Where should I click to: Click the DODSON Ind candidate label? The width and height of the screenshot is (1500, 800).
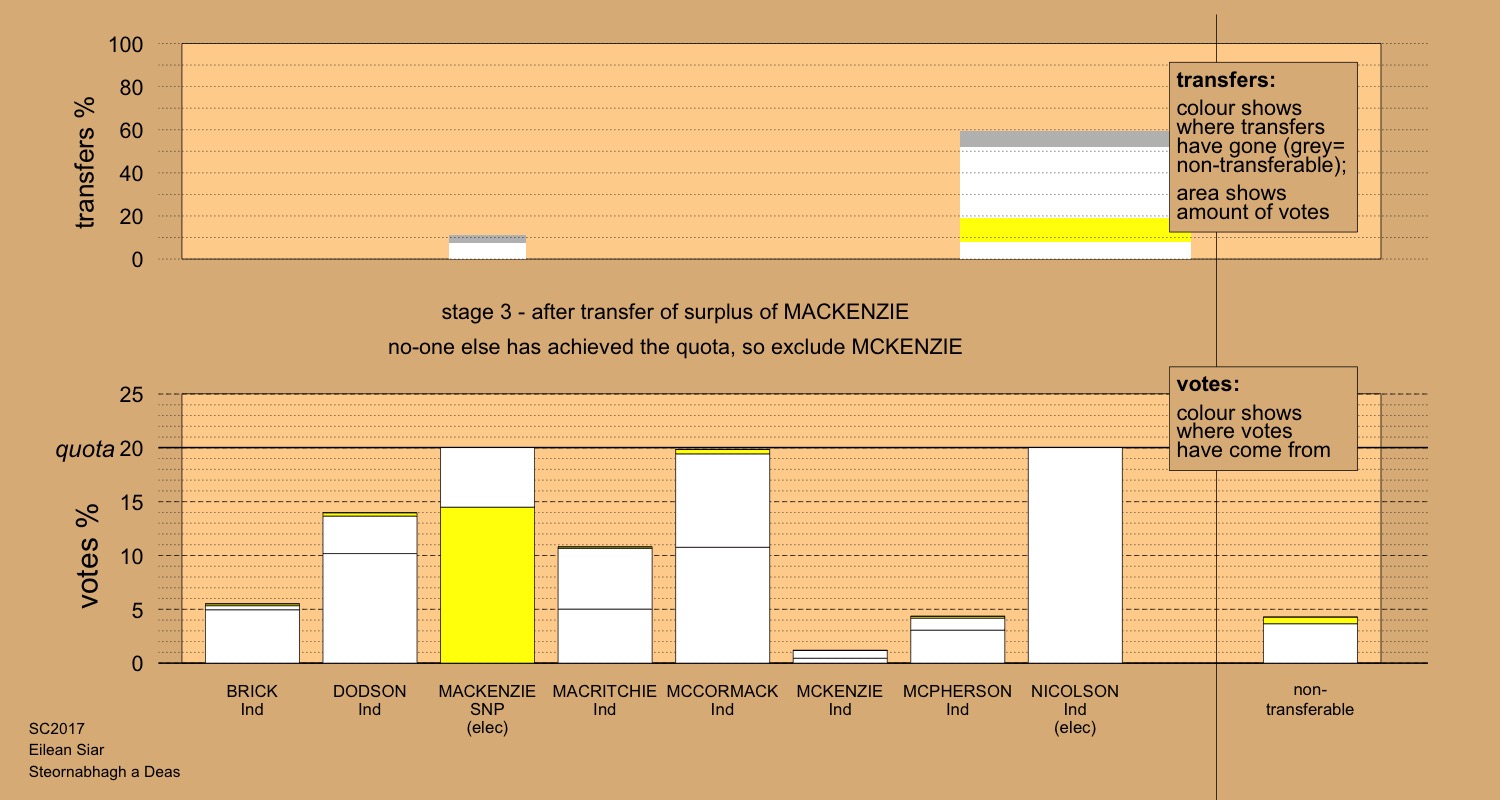click(370, 700)
